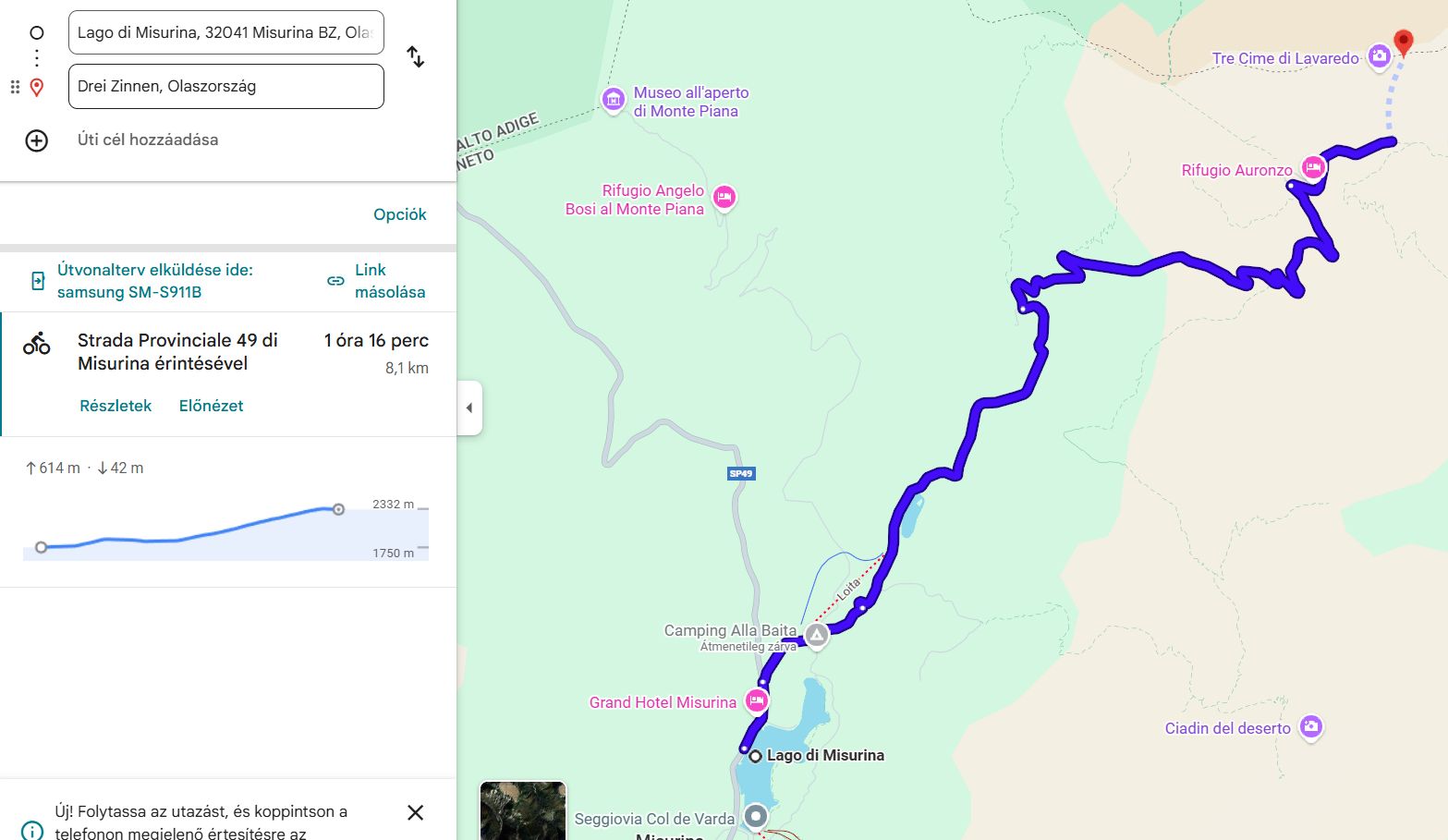1448x840 pixels.
Task: Collapse the side panel with arrow tab
Action: 469,408
